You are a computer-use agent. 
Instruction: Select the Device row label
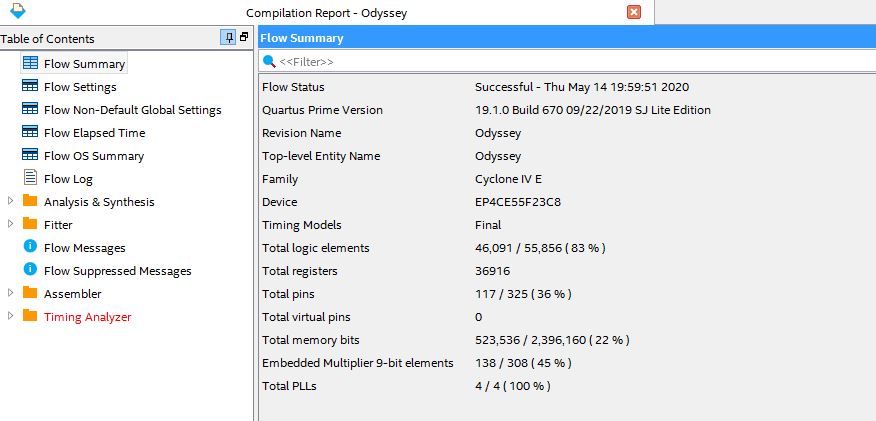click(280, 202)
